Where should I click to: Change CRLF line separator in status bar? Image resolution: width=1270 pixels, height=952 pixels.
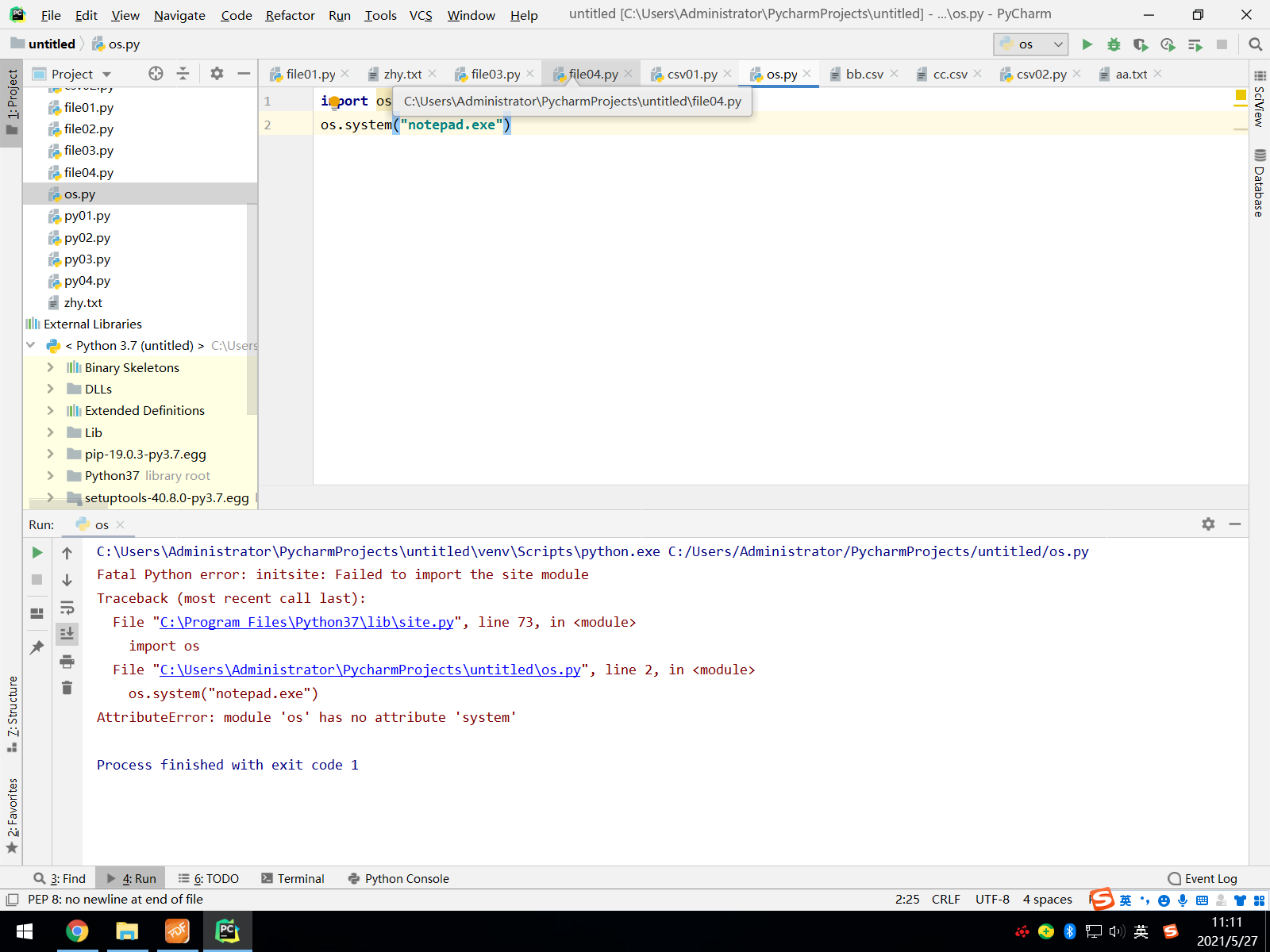[946, 899]
